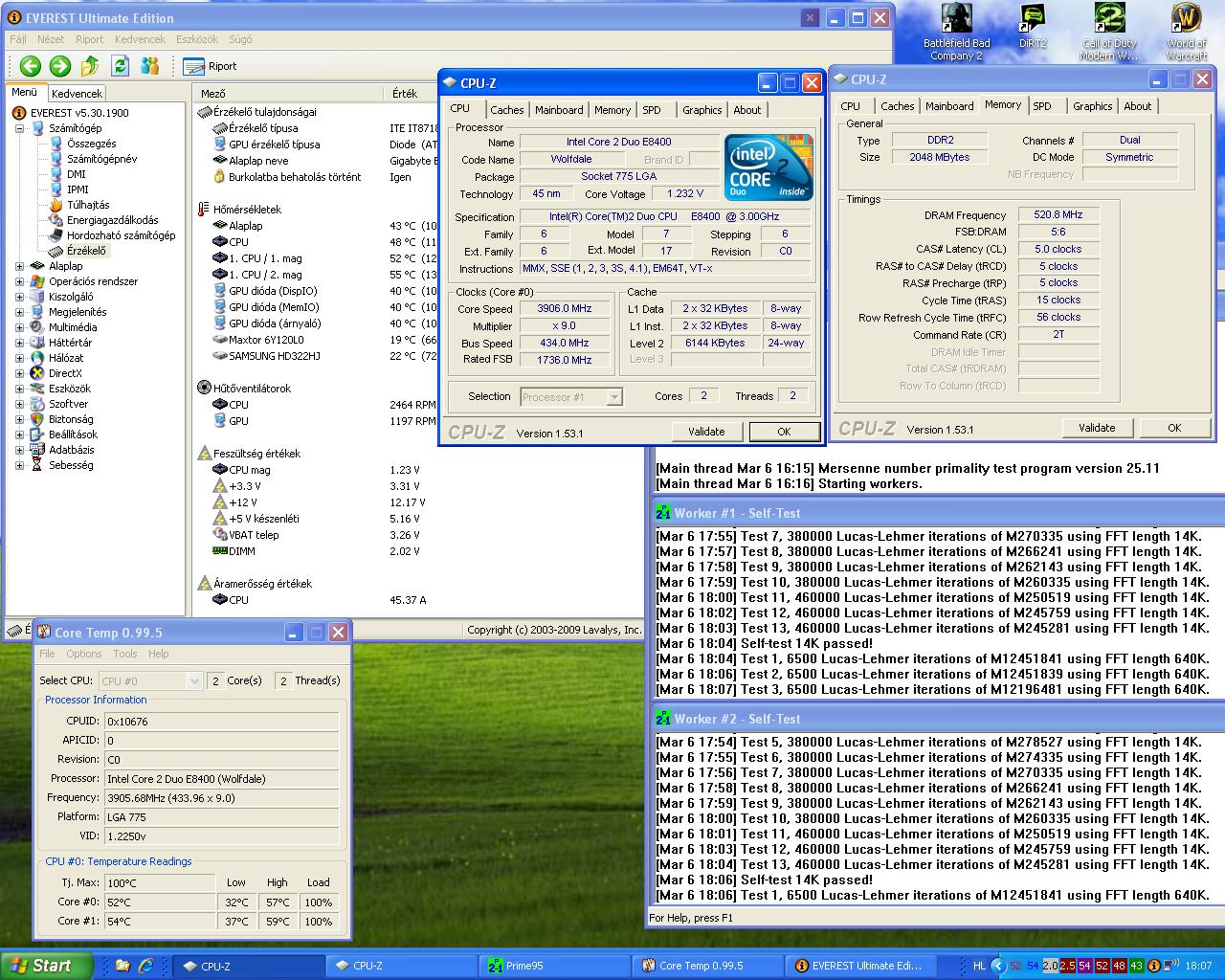
Task: Click the EVEREST Ultimate Edition taskbar button
Action: click(x=861, y=966)
